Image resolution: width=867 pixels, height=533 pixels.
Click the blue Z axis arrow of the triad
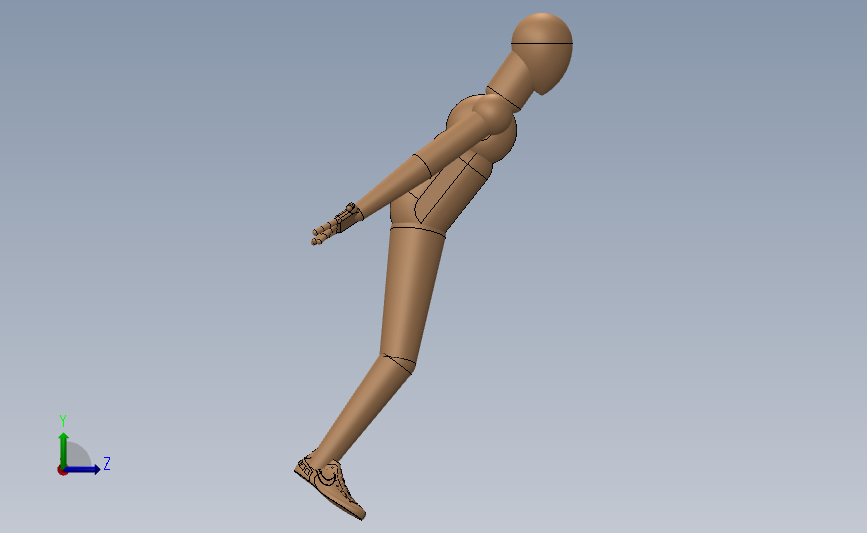(x=83, y=469)
